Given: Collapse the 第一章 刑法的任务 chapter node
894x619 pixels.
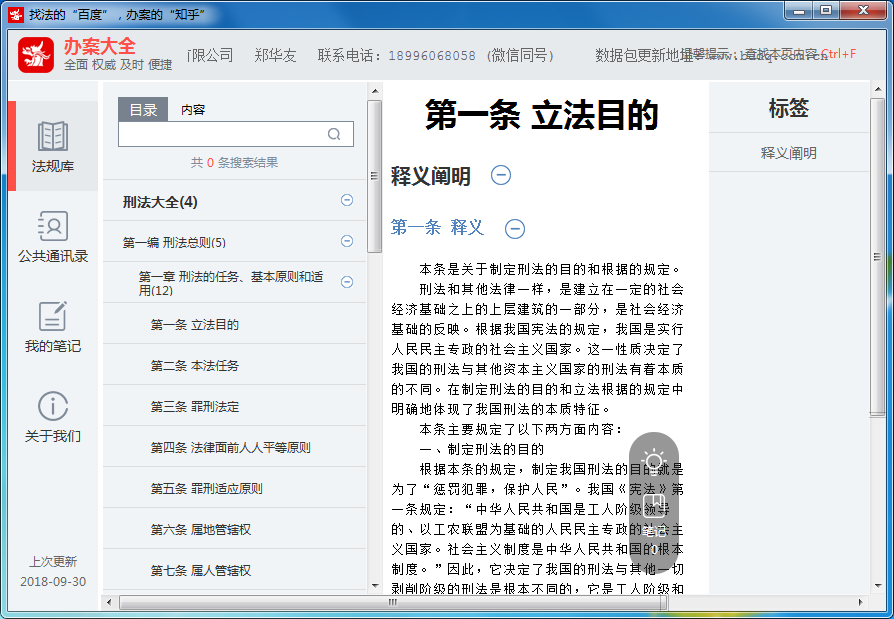Looking at the screenshot, I should (x=347, y=282).
